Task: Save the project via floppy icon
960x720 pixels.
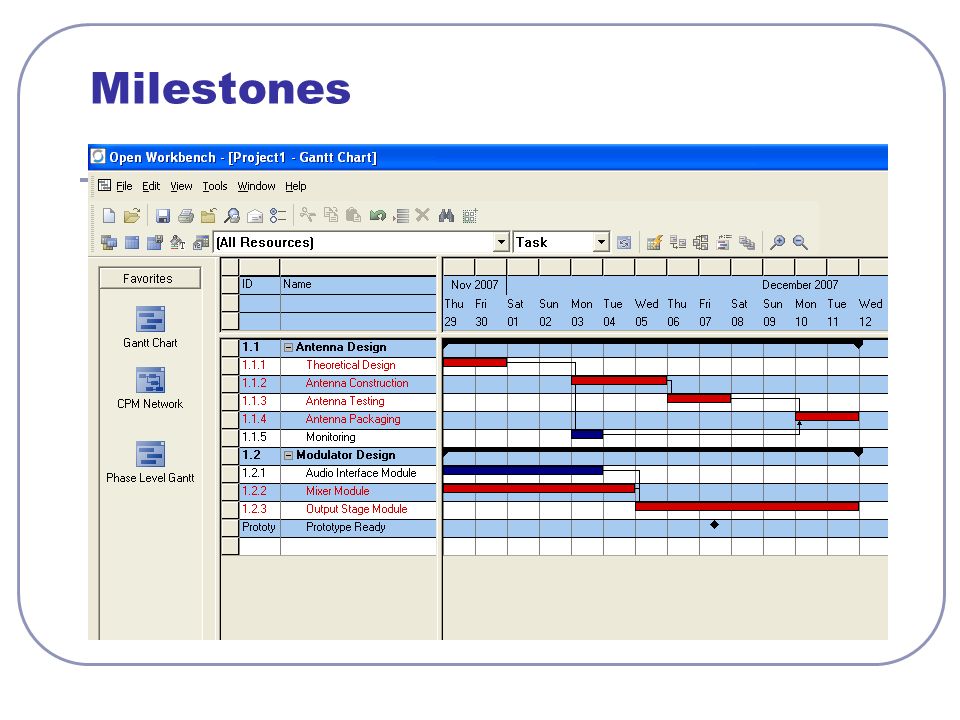Action: click(163, 216)
